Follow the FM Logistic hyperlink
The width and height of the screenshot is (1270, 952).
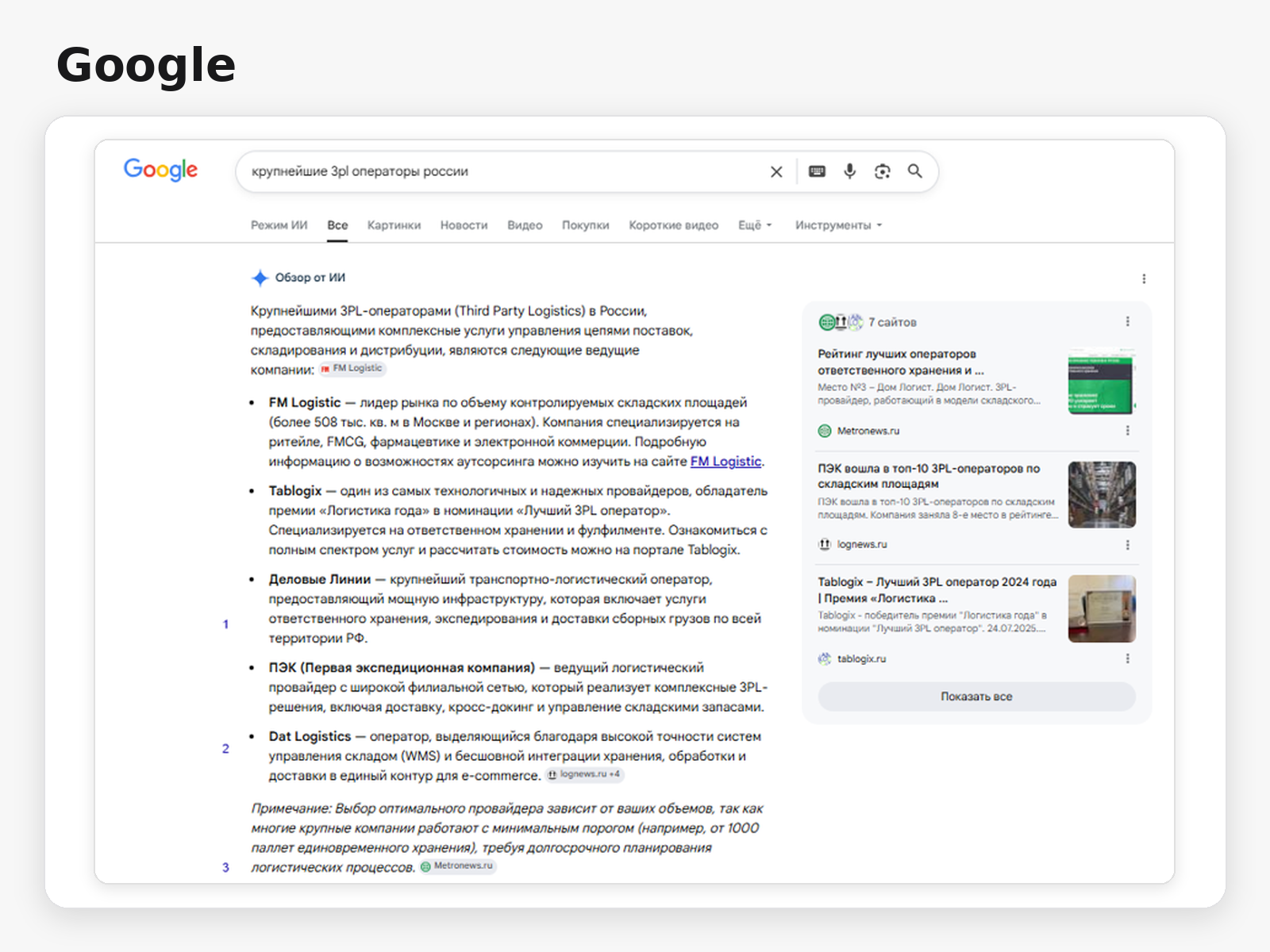[x=725, y=462]
